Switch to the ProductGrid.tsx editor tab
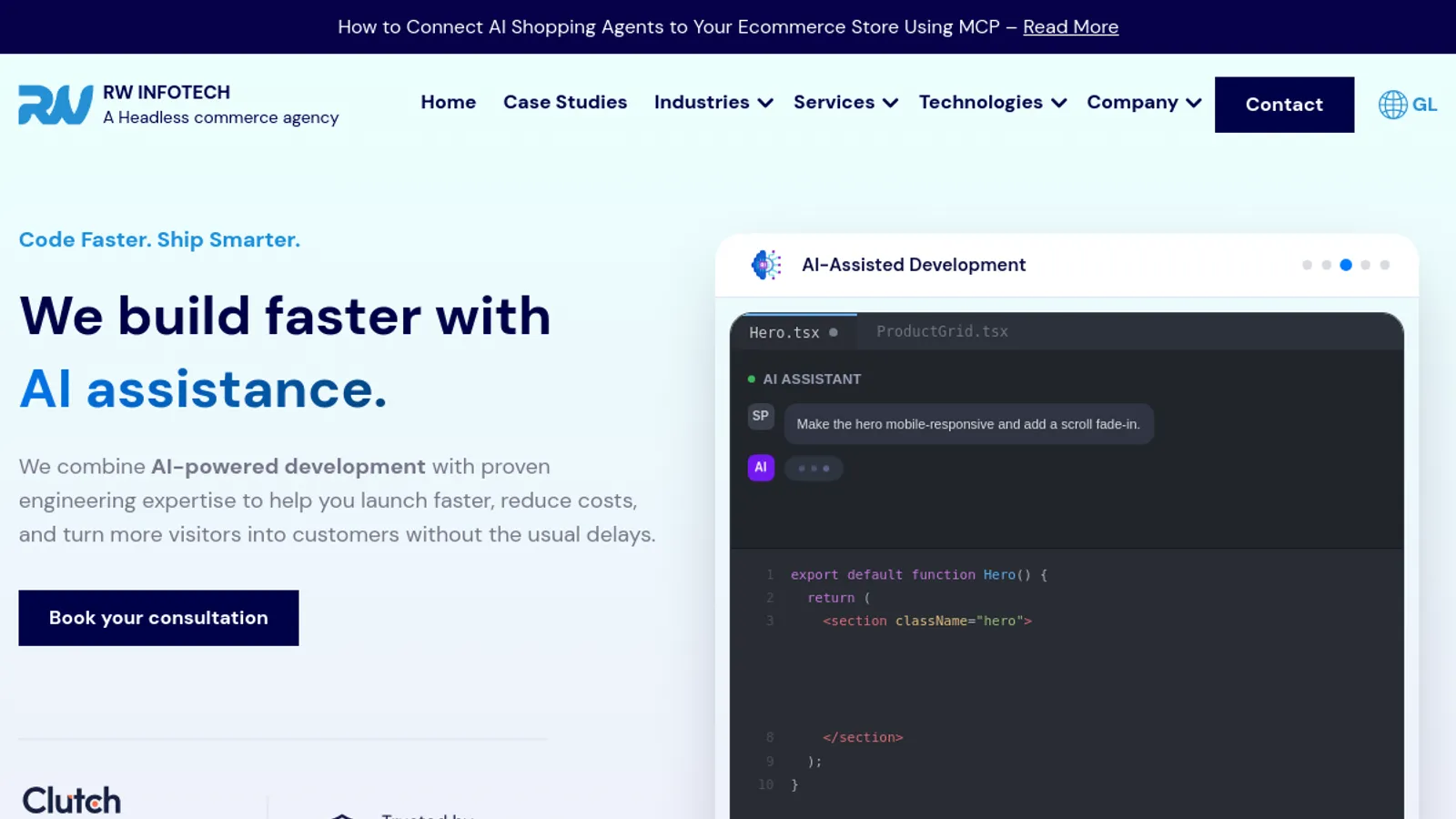Image resolution: width=1456 pixels, height=819 pixels. (x=942, y=331)
